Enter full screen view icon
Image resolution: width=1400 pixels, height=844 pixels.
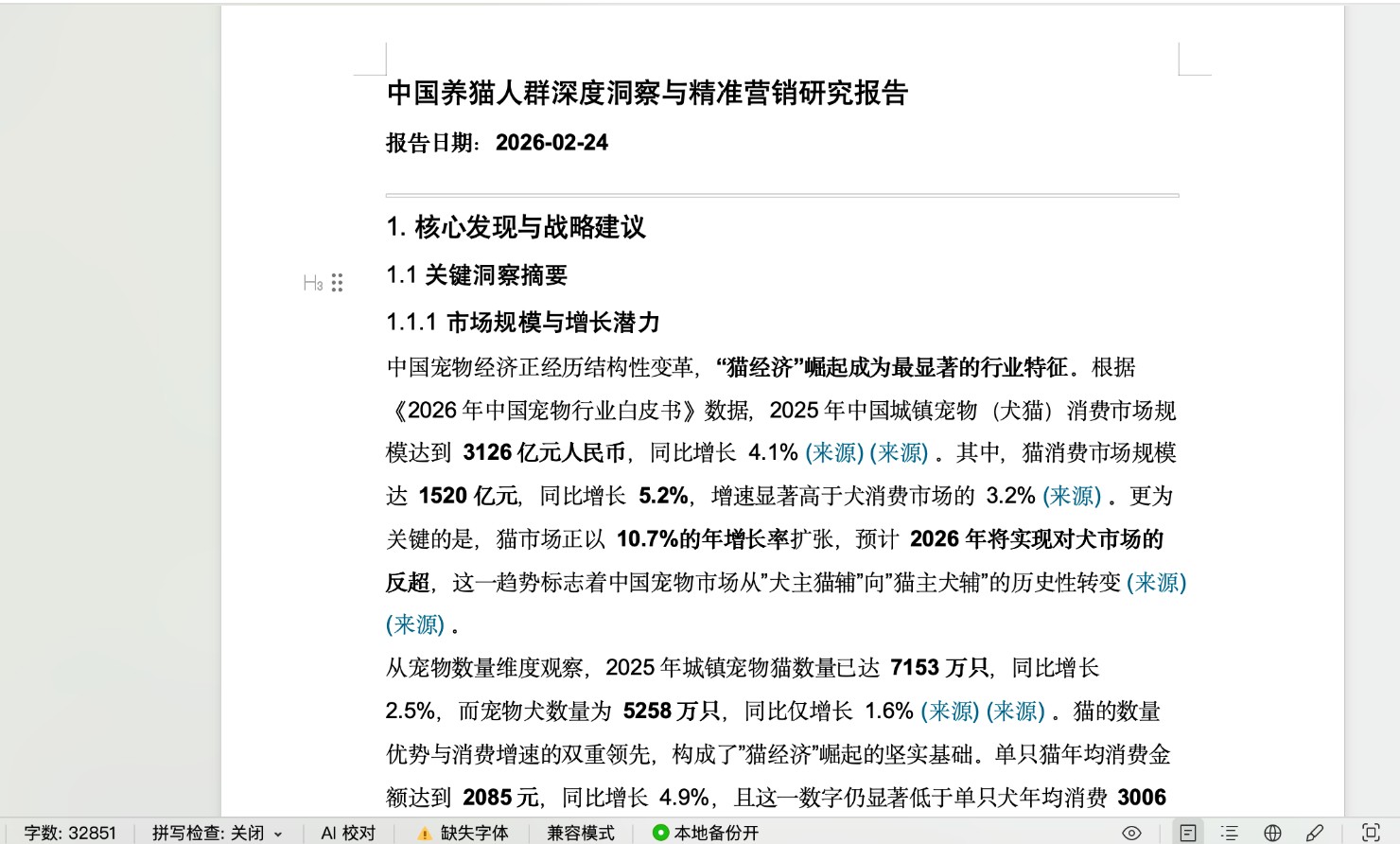coord(1370,833)
